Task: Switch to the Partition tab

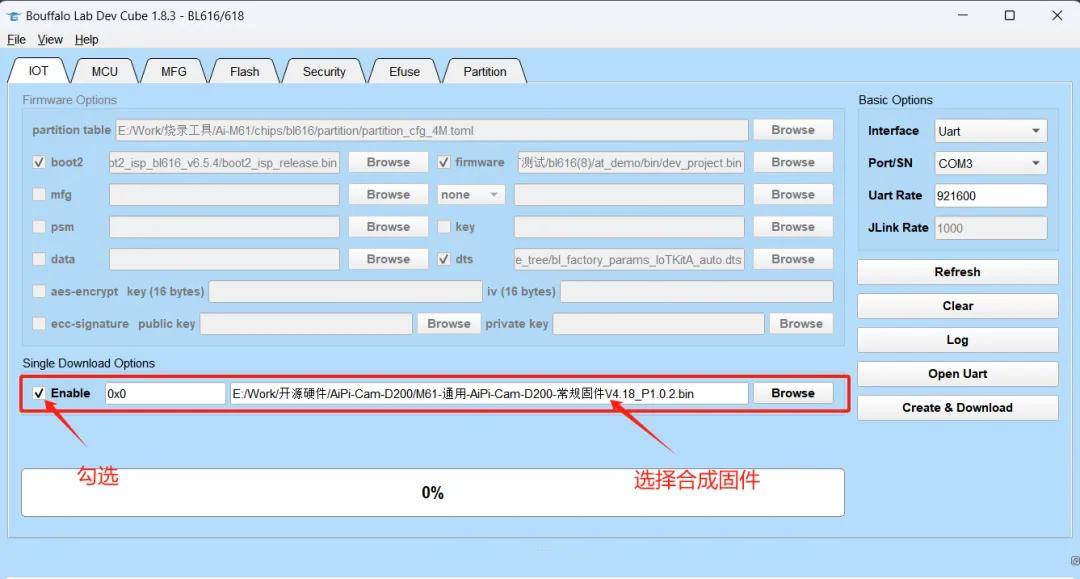Action: coord(485,72)
